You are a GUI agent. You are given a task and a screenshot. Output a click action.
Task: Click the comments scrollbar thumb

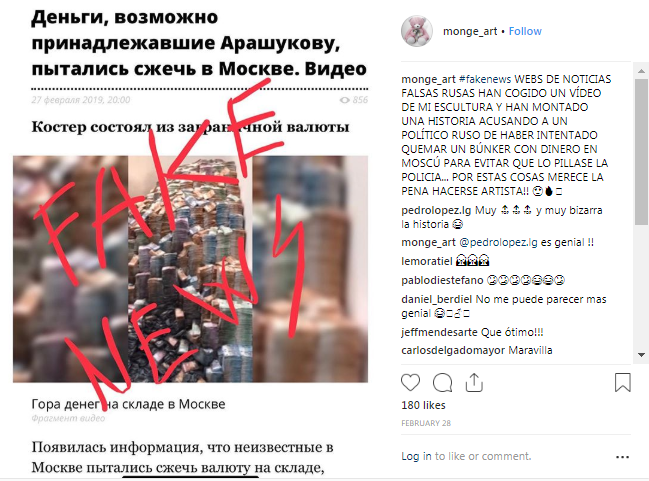pos(641,152)
